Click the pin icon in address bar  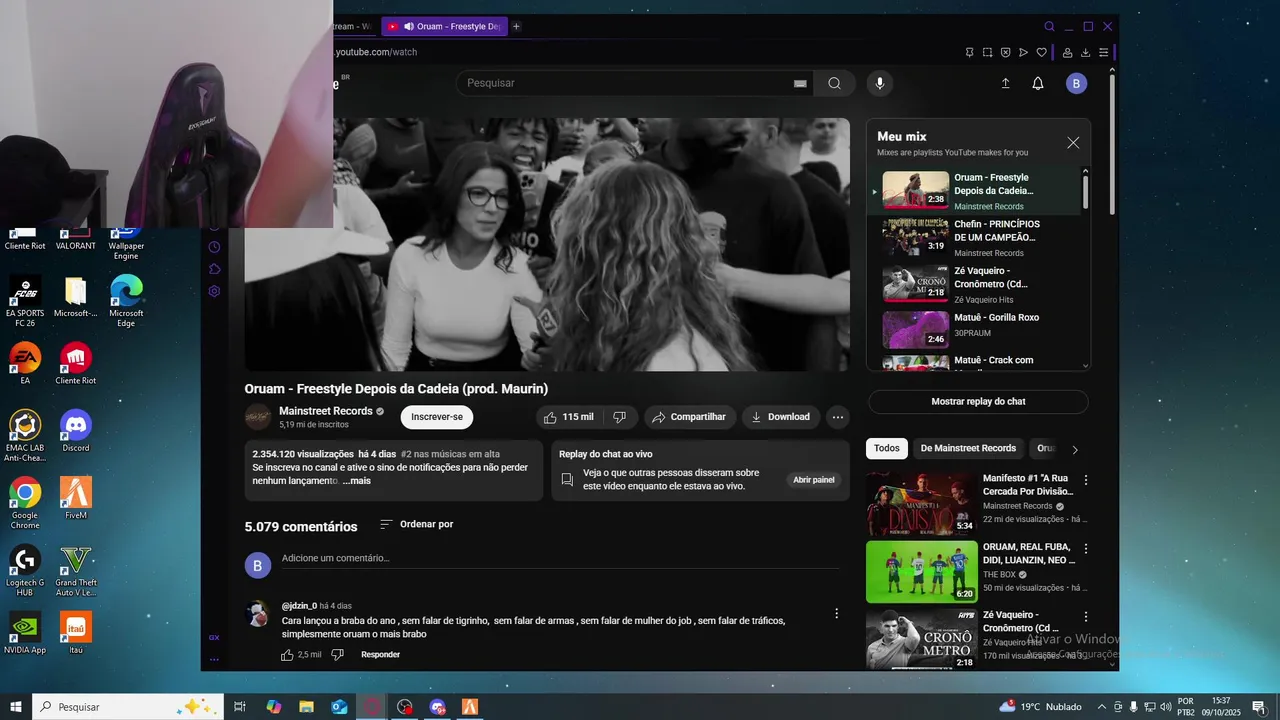969,52
